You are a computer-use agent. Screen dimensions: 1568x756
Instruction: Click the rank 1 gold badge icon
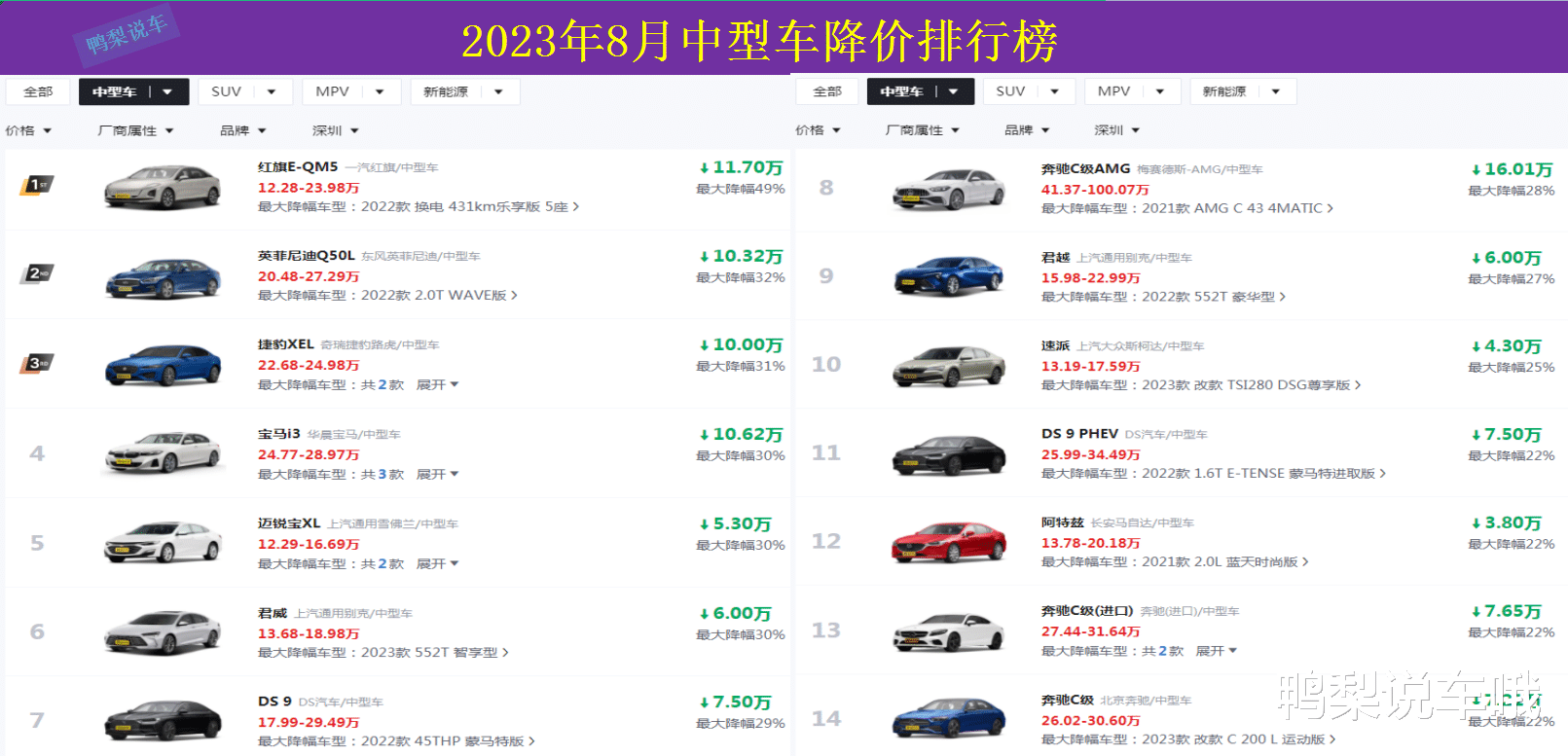37,185
